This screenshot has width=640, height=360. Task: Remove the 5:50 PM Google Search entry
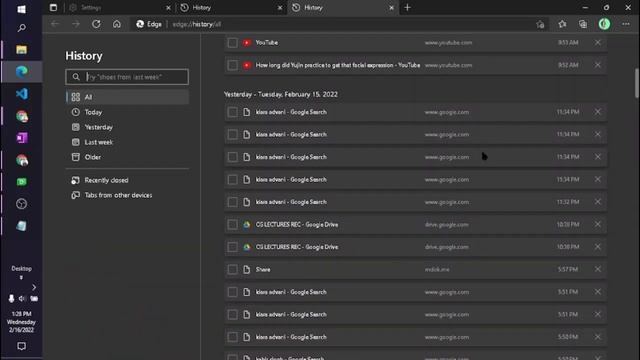coord(598,337)
